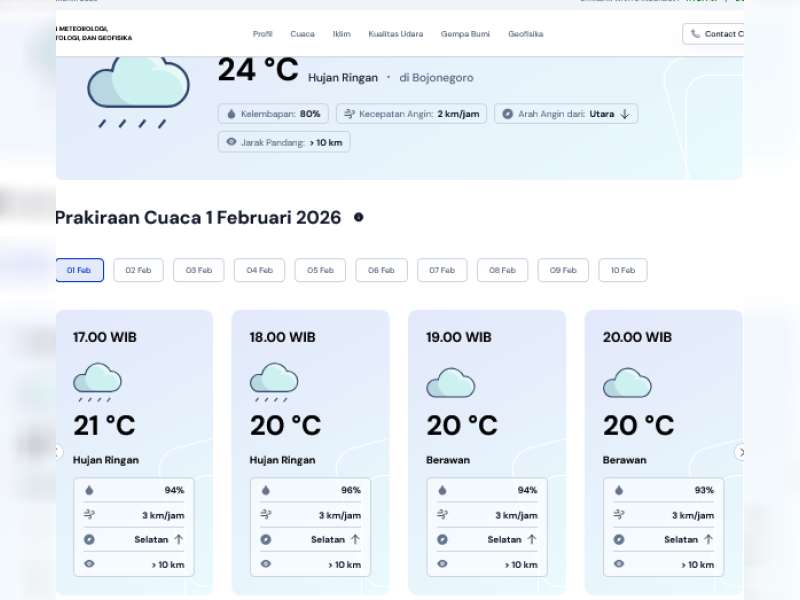Click the wind direction arrow beside Utara
The image size is (800, 600).
click(x=625, y=114)
